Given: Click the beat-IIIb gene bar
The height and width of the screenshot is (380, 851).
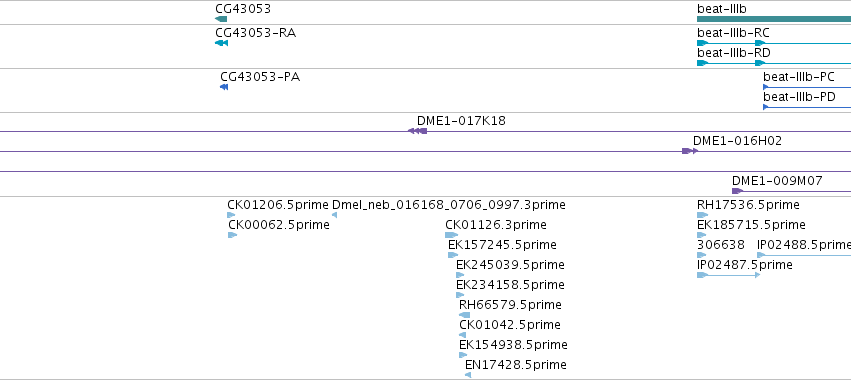Looking at the screenshot, I should coord(774,19).
